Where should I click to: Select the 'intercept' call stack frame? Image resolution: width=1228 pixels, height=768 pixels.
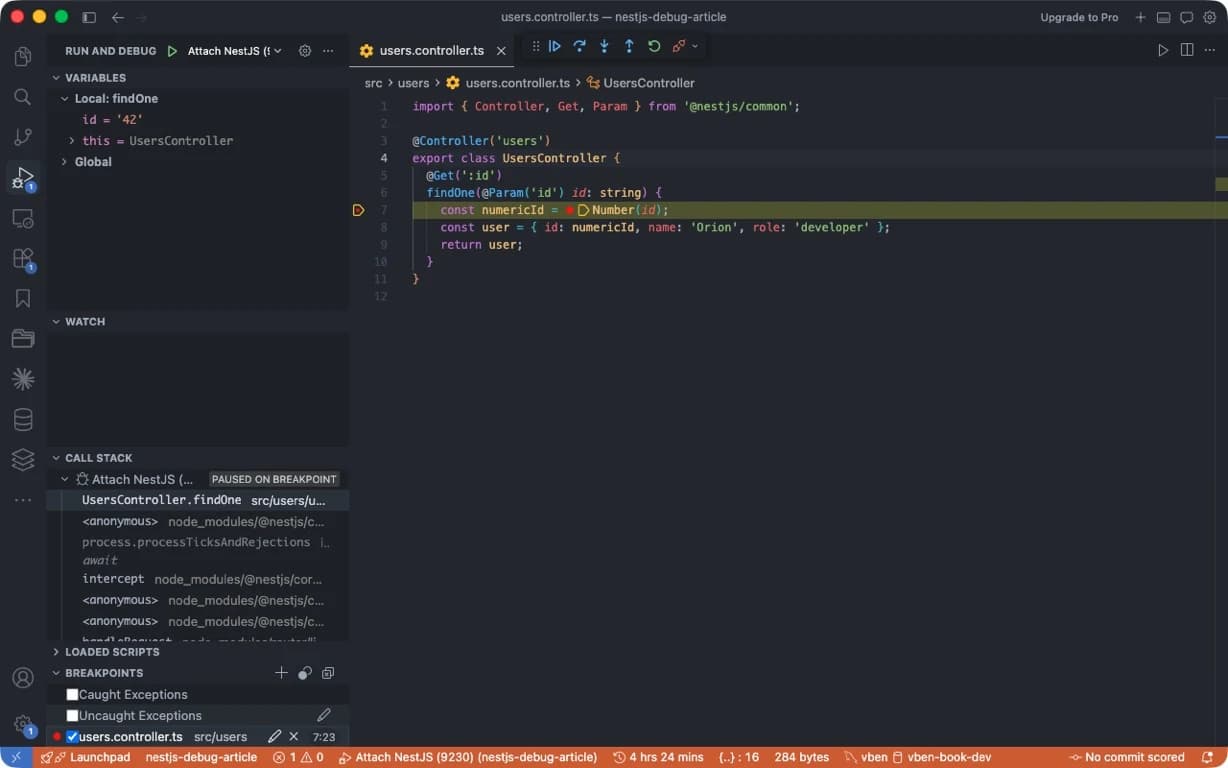pyautogui.click(x=198, y=579)
